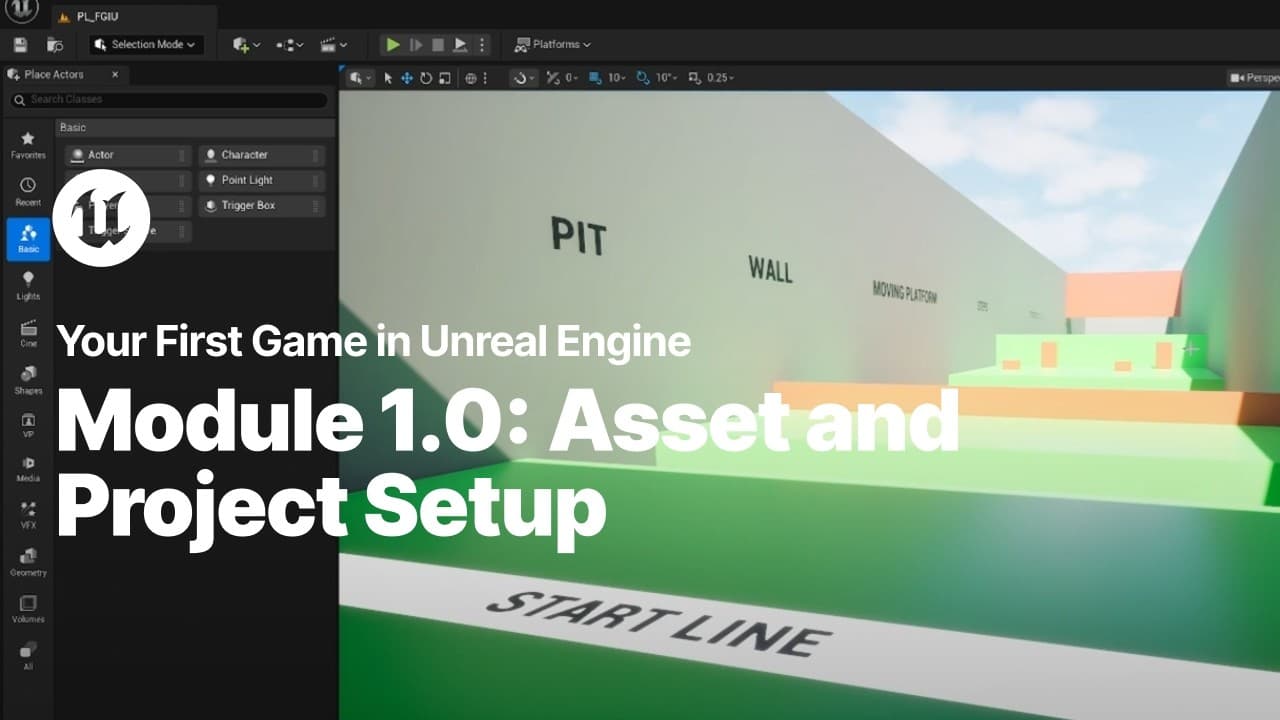Click the Save current level icon
The image size is (1280, 720).
[21, 45]
